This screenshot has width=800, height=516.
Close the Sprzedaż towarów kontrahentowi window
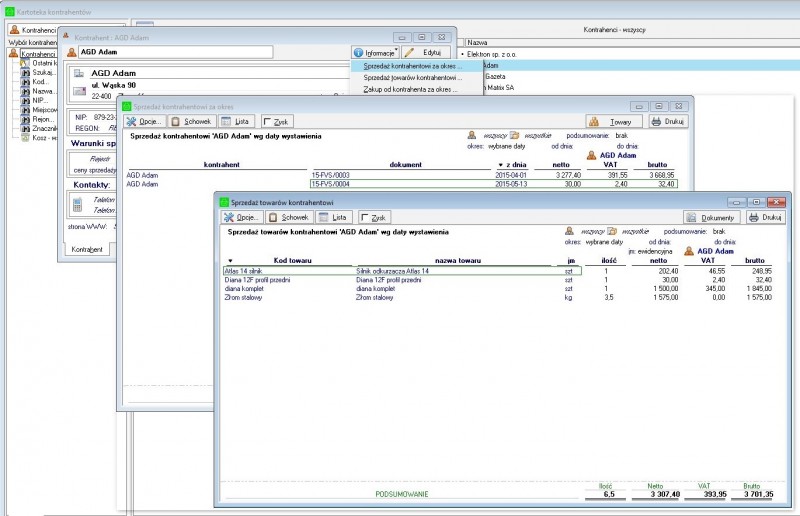(x=776, y=202)
